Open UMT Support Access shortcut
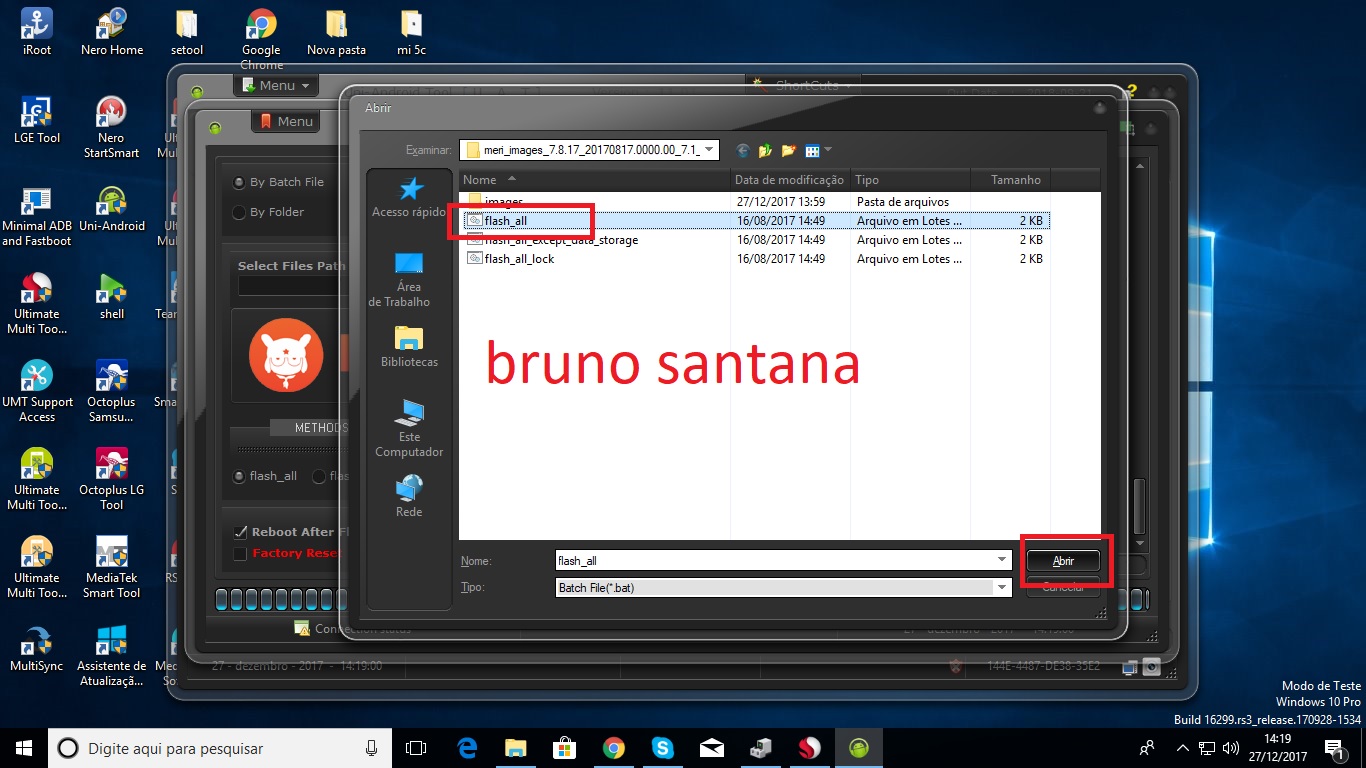 (37, 392)
